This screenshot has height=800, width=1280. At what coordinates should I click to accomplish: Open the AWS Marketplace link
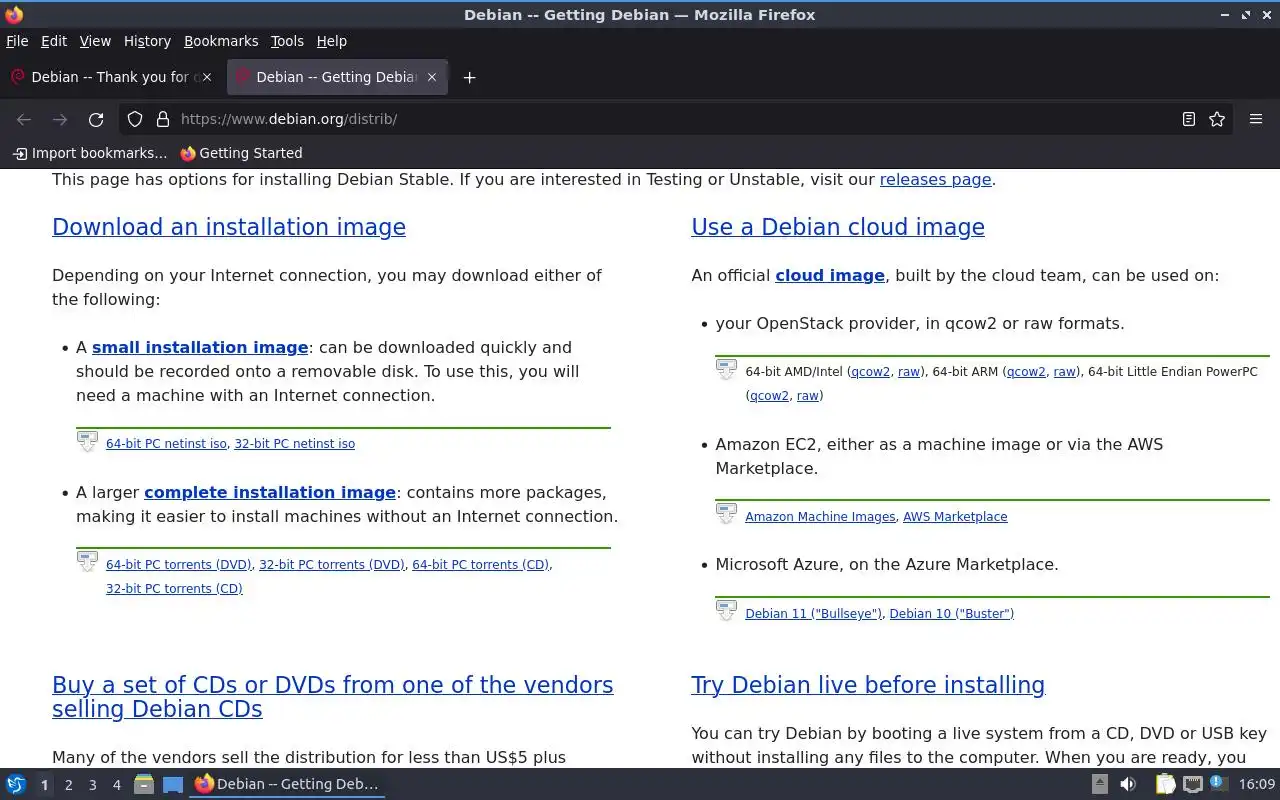[955, 516]
